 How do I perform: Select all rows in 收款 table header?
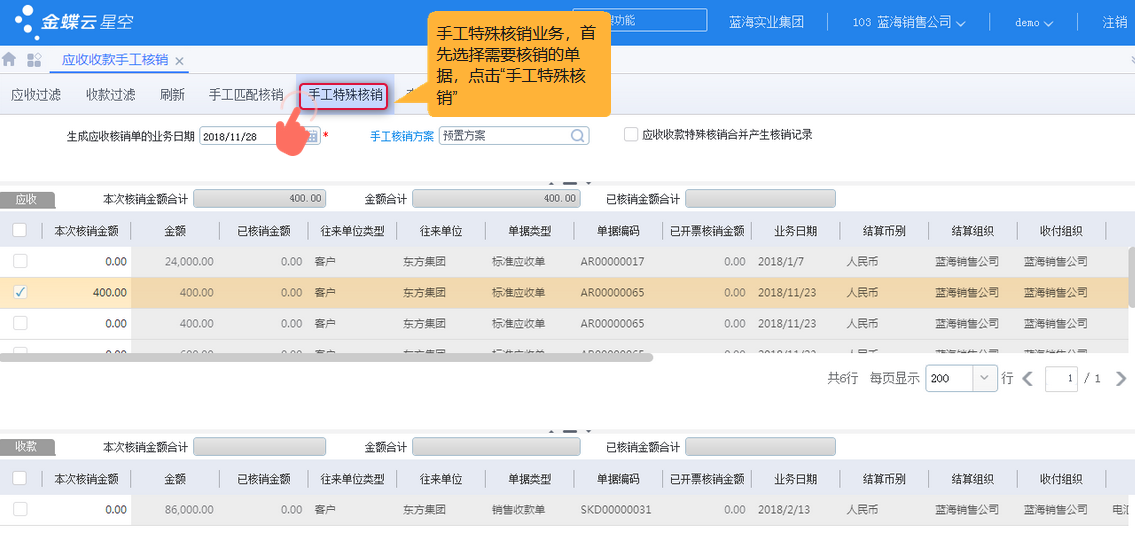(20, 478)
